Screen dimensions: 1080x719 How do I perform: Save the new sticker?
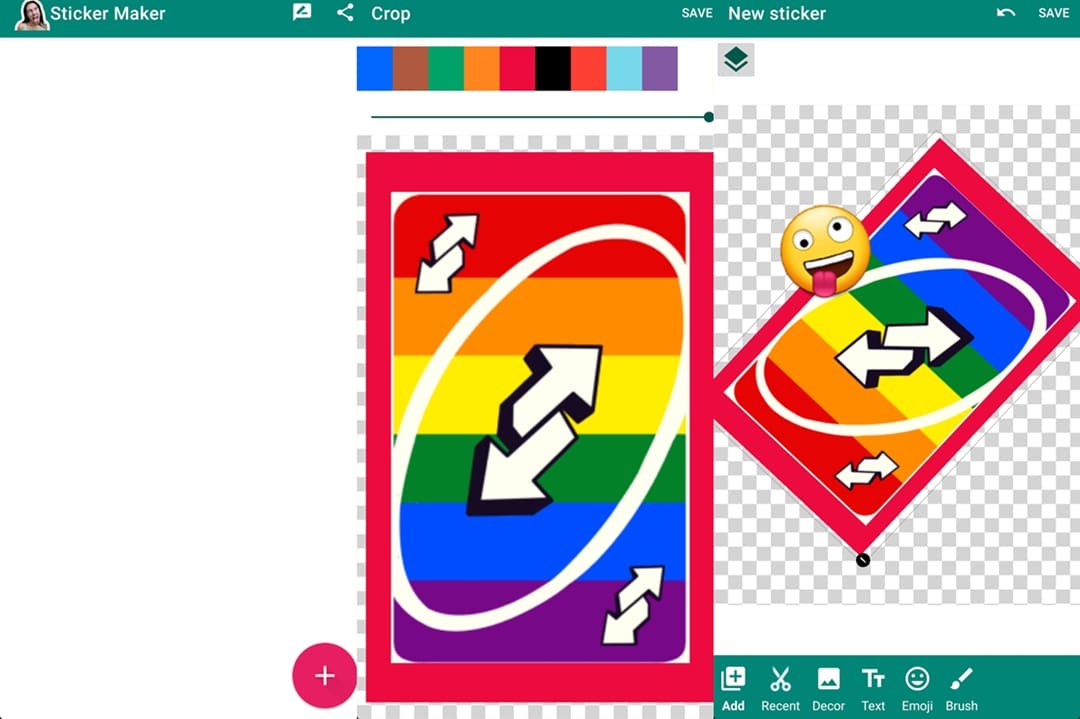pos(1053,13)
